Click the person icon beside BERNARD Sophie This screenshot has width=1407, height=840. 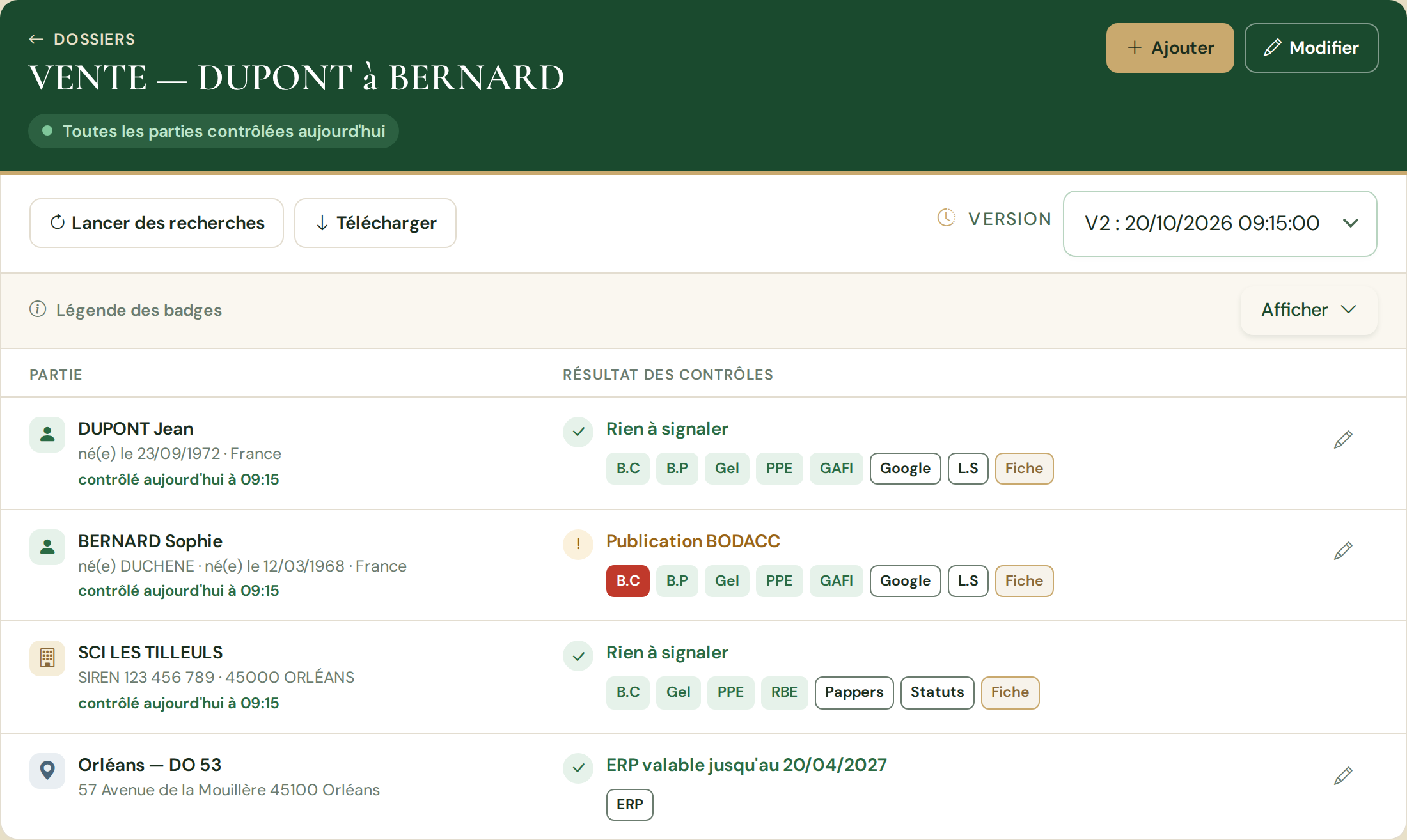click(47, 547)
